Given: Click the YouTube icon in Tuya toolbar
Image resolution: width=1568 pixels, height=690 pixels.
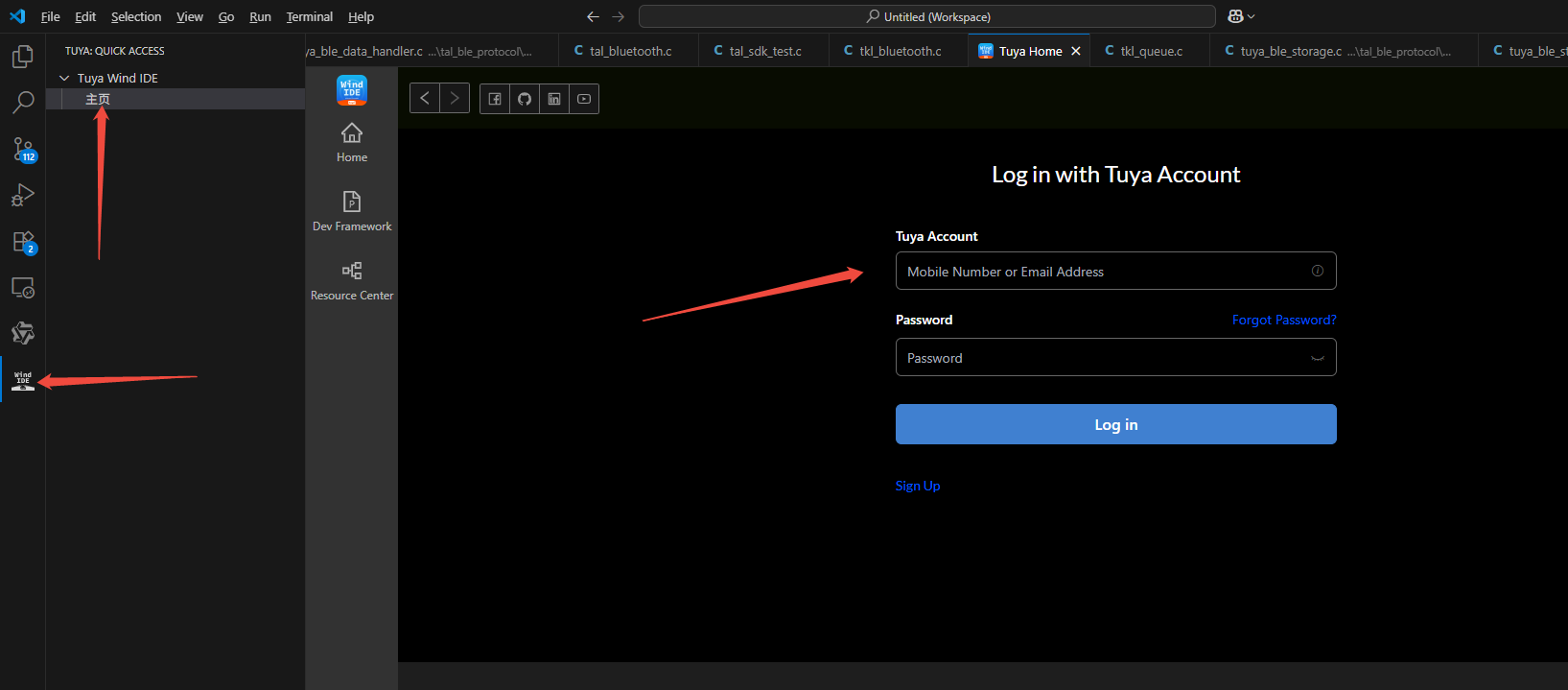Looking at the screenshot, I should point(584,99).
